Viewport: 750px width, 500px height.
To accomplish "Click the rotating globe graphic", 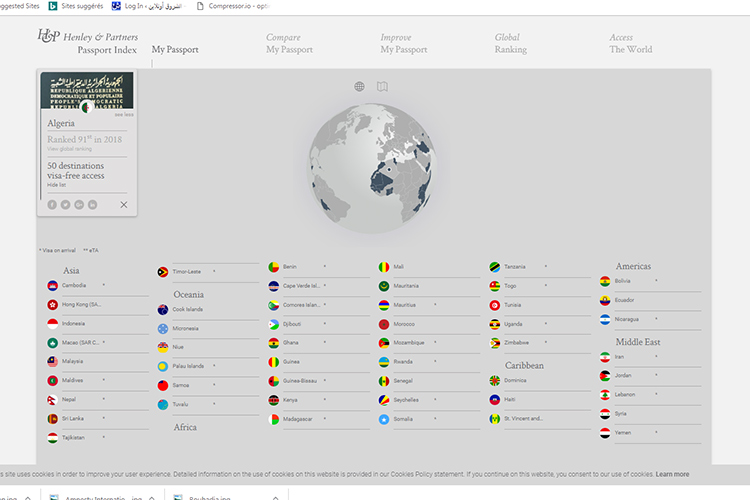I will click(372, 167).
